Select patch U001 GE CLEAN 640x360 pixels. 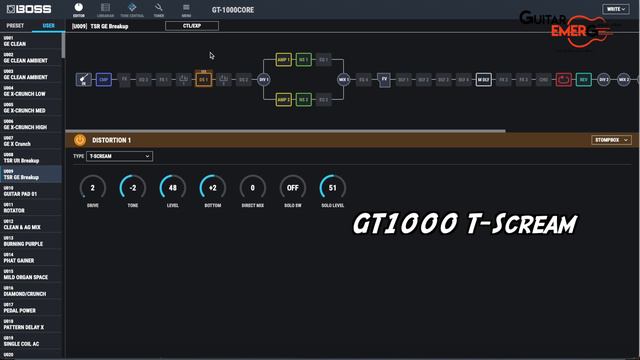click(31, 41)
